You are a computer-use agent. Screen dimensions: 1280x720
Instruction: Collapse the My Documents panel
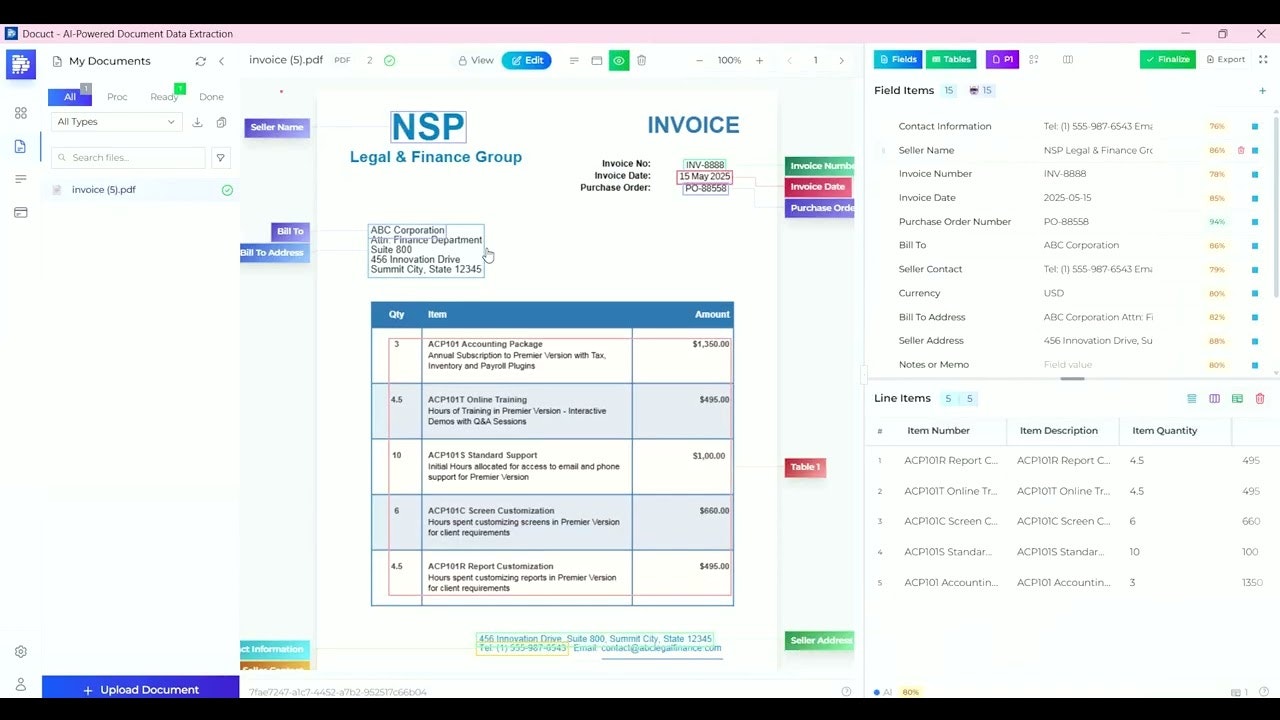(221, 61)
